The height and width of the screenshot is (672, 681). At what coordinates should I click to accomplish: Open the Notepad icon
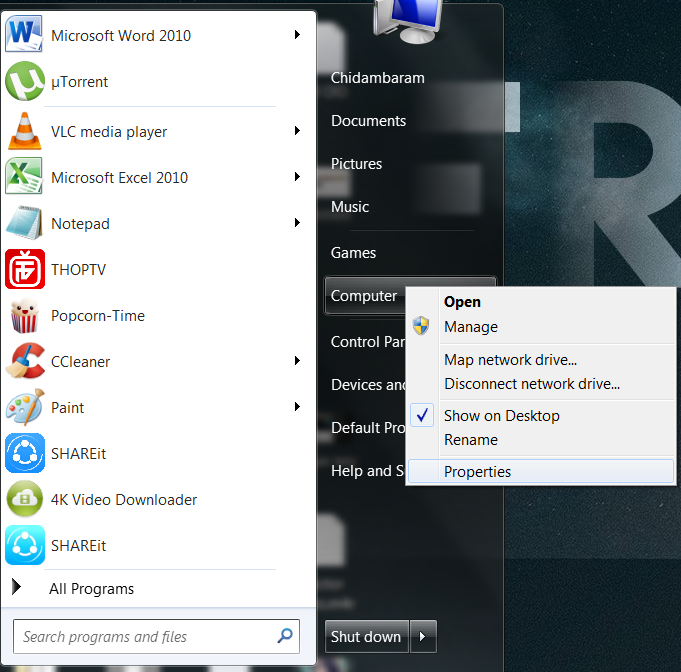pos(24,223)
